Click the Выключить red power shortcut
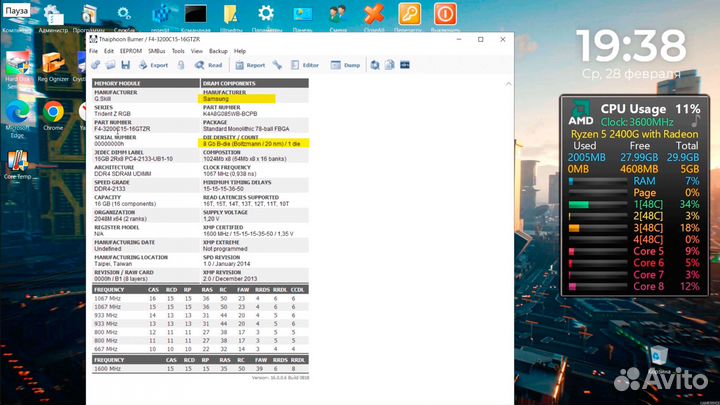The width and height of the screenshot is (720, 405). point(445,18)
